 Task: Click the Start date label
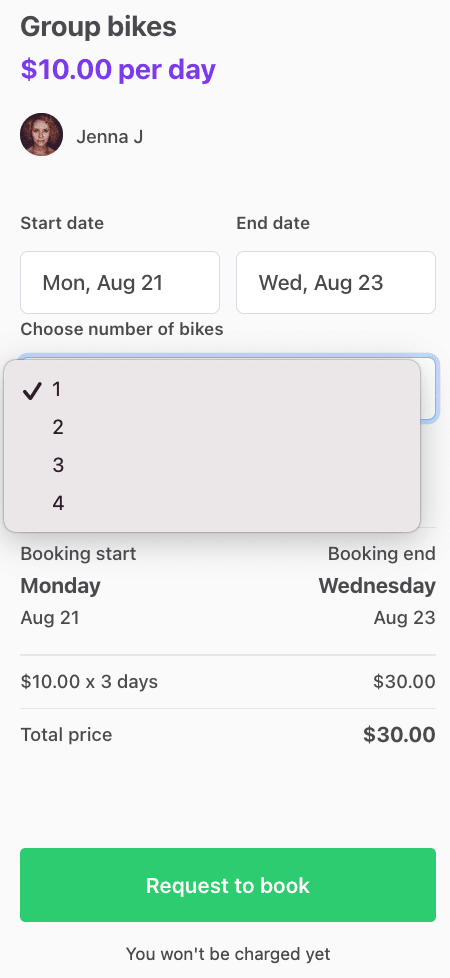[62, 223]
